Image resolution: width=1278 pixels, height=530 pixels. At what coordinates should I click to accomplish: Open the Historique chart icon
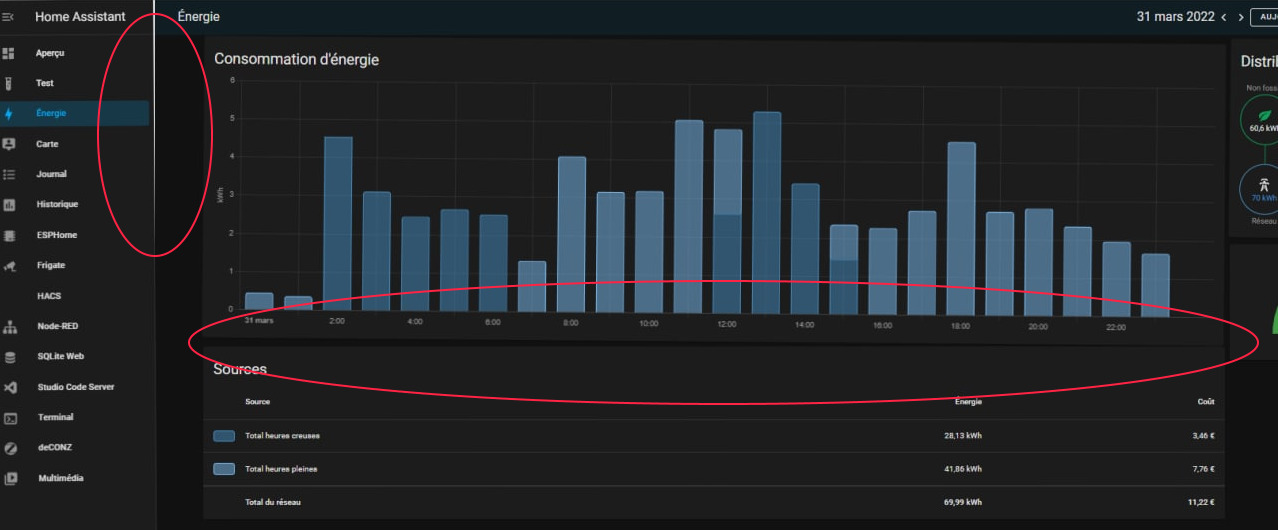point(9,205)
